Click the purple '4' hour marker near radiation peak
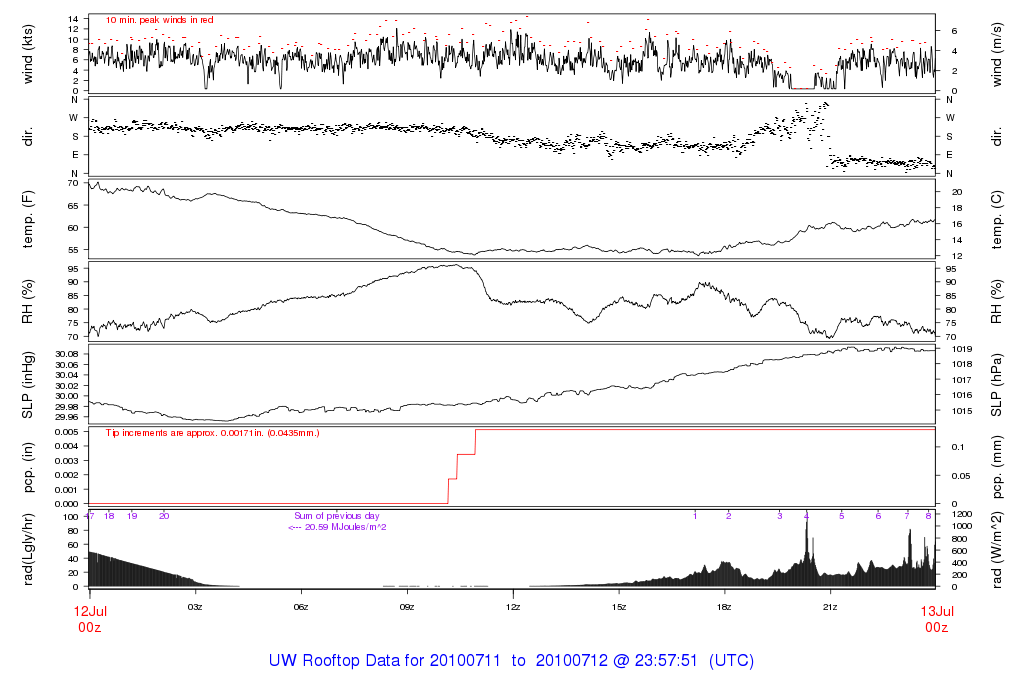The width and height of the screenshot is (1024, 700). click(x=807, y=516)
